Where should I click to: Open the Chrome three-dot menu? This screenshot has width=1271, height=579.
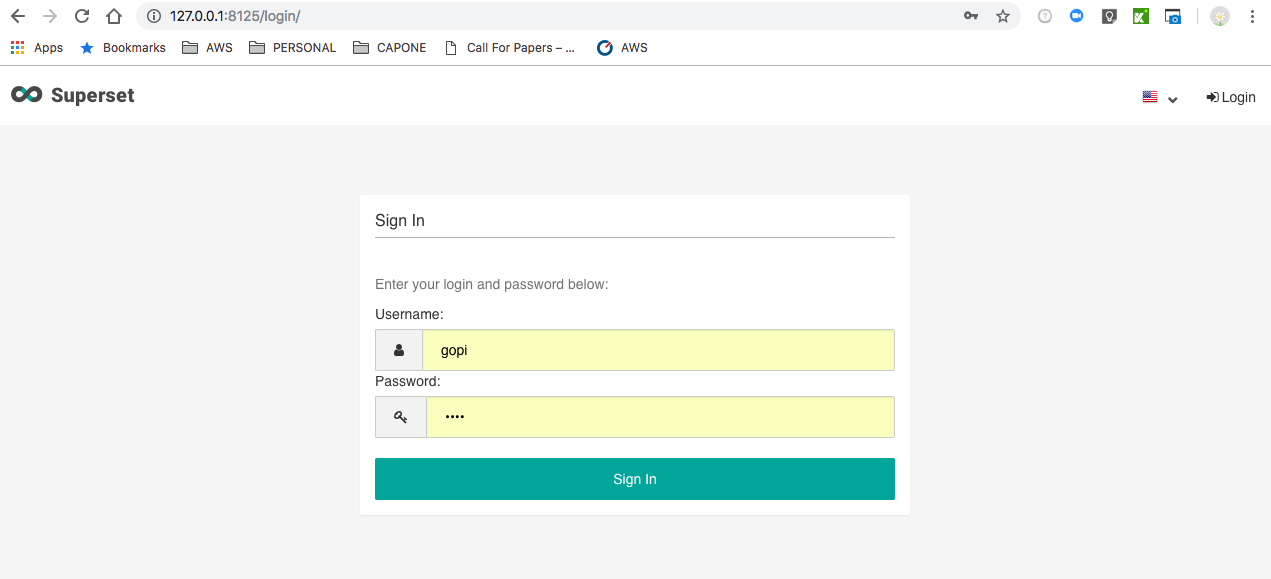pos(1252,16)
